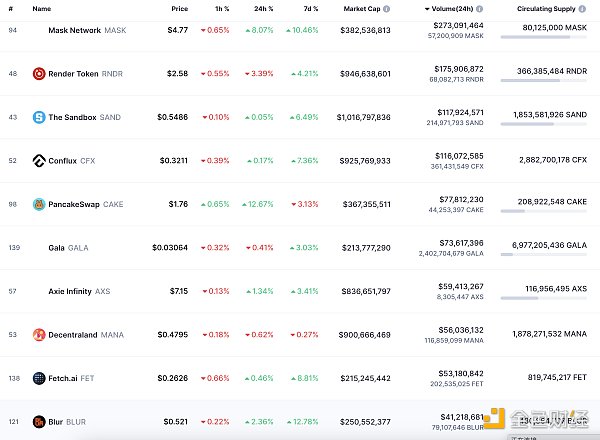Viewport: 600px width, 440px height.
Task: Sort by the Name column header
Action: click(41, 8)
